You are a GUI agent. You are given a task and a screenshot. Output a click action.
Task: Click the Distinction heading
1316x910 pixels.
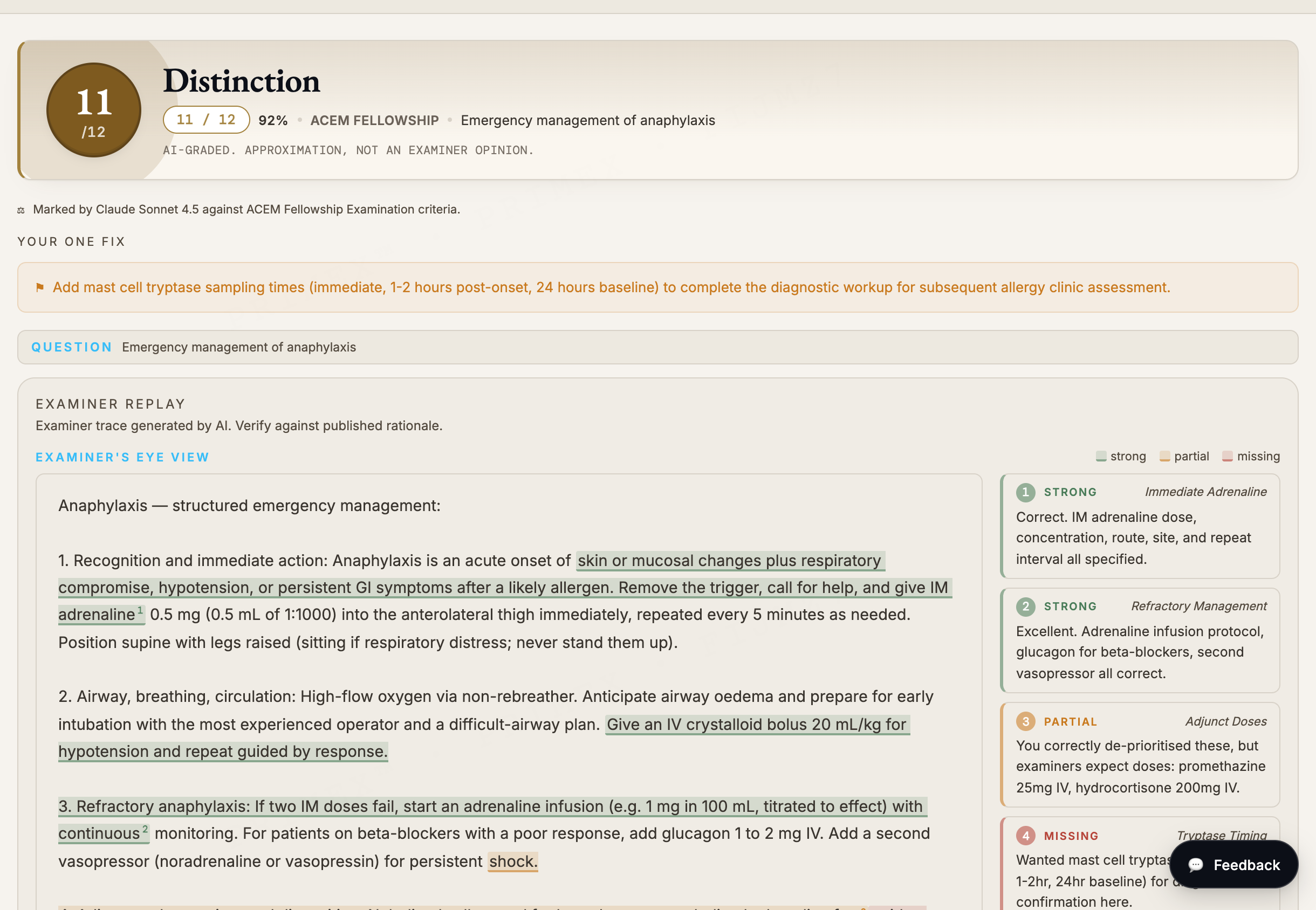coord(241,81)
